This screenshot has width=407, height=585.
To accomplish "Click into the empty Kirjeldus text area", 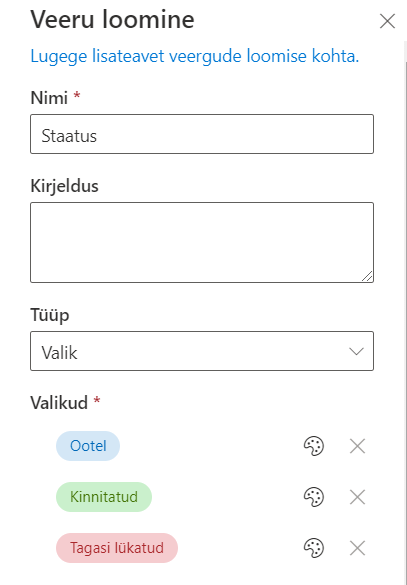I will 202,243.
